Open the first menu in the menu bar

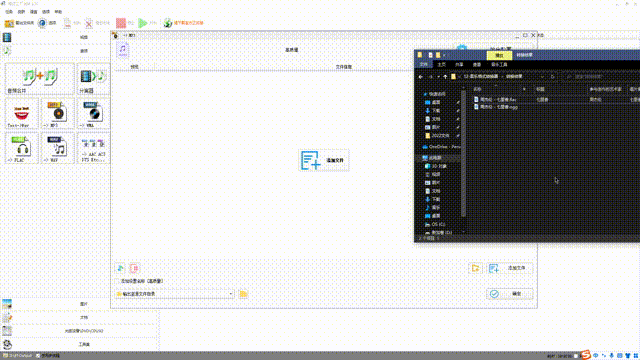coord(9,12)
